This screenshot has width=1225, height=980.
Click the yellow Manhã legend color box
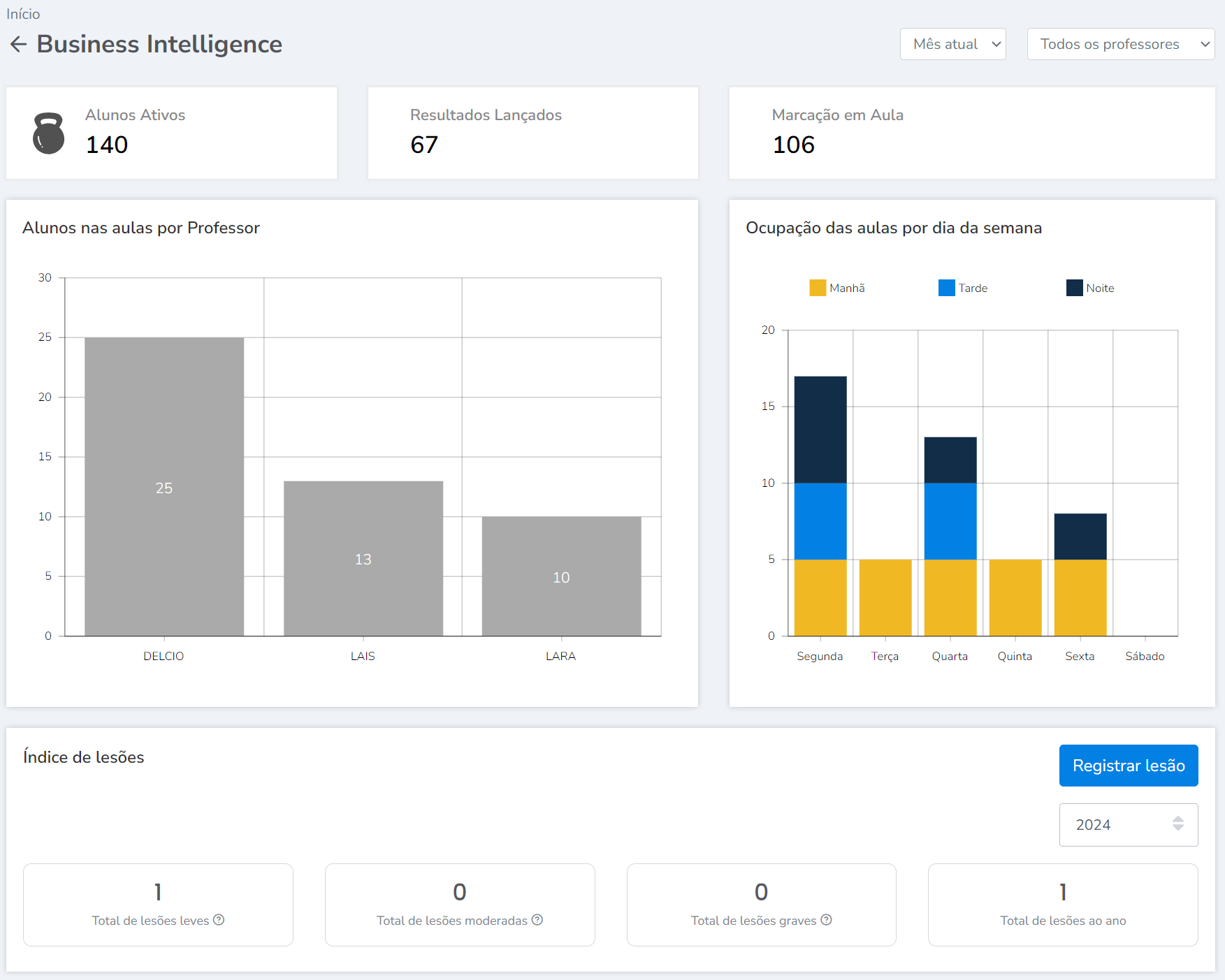click(817, 288)
